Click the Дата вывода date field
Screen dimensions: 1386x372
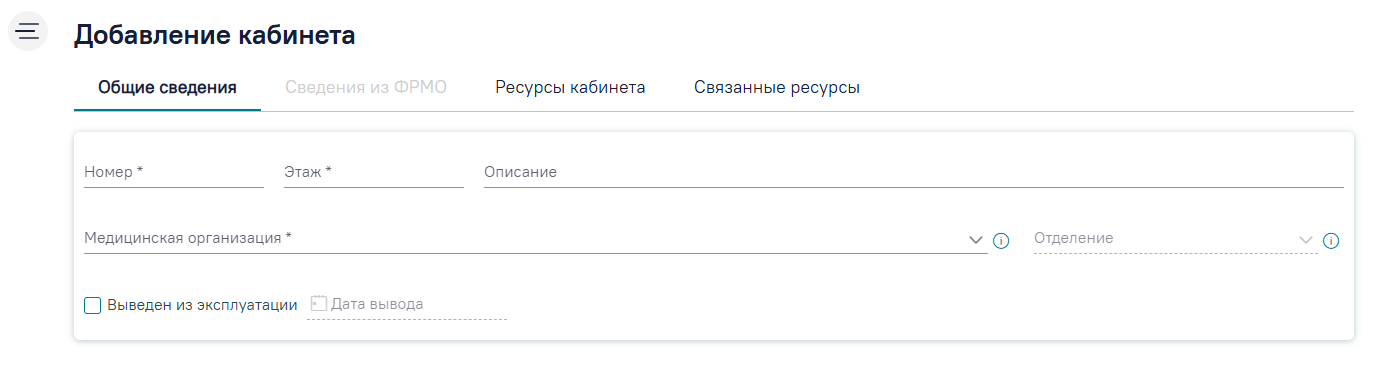point(407,304)
